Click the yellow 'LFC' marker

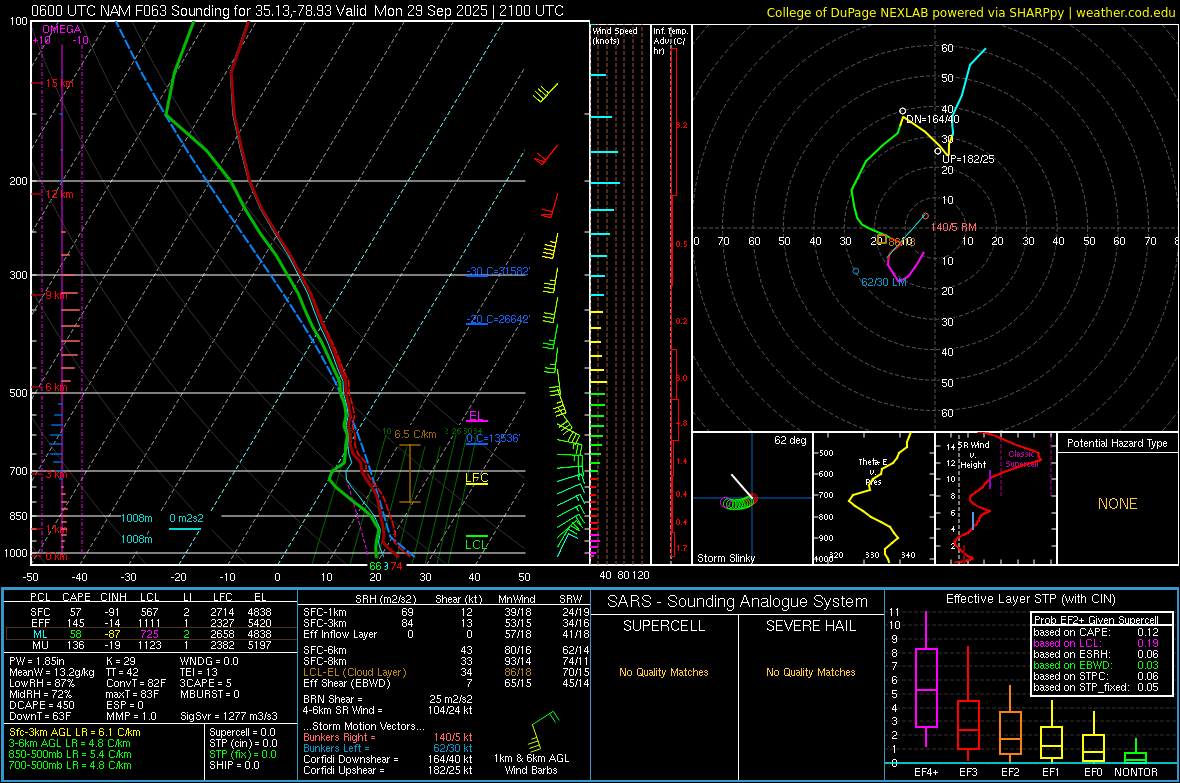click(x=476, y=478)
